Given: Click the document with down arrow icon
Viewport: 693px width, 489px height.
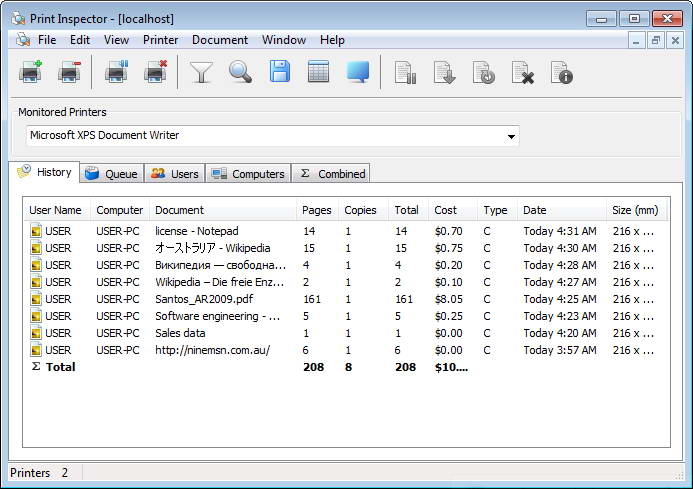Looking at the screenshot, I should pos(445,73).
